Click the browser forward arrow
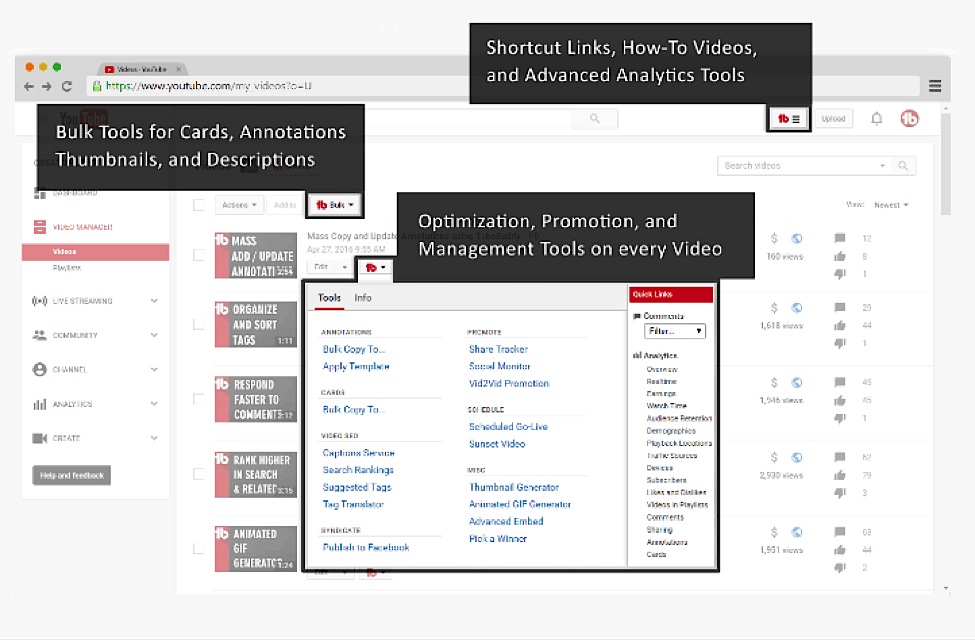 pos(47,86)
